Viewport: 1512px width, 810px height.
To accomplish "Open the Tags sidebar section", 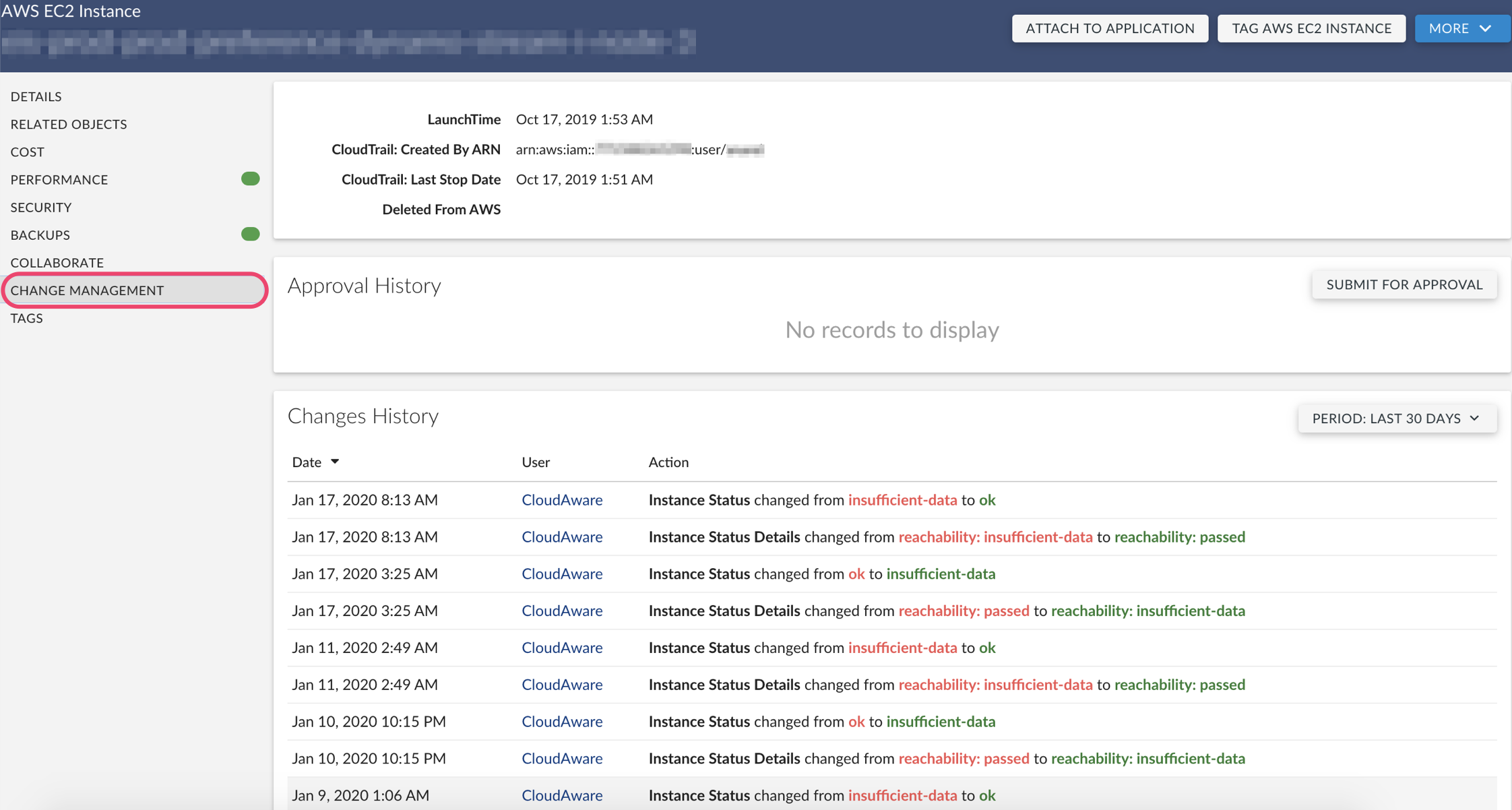I will tap(27, 318).
